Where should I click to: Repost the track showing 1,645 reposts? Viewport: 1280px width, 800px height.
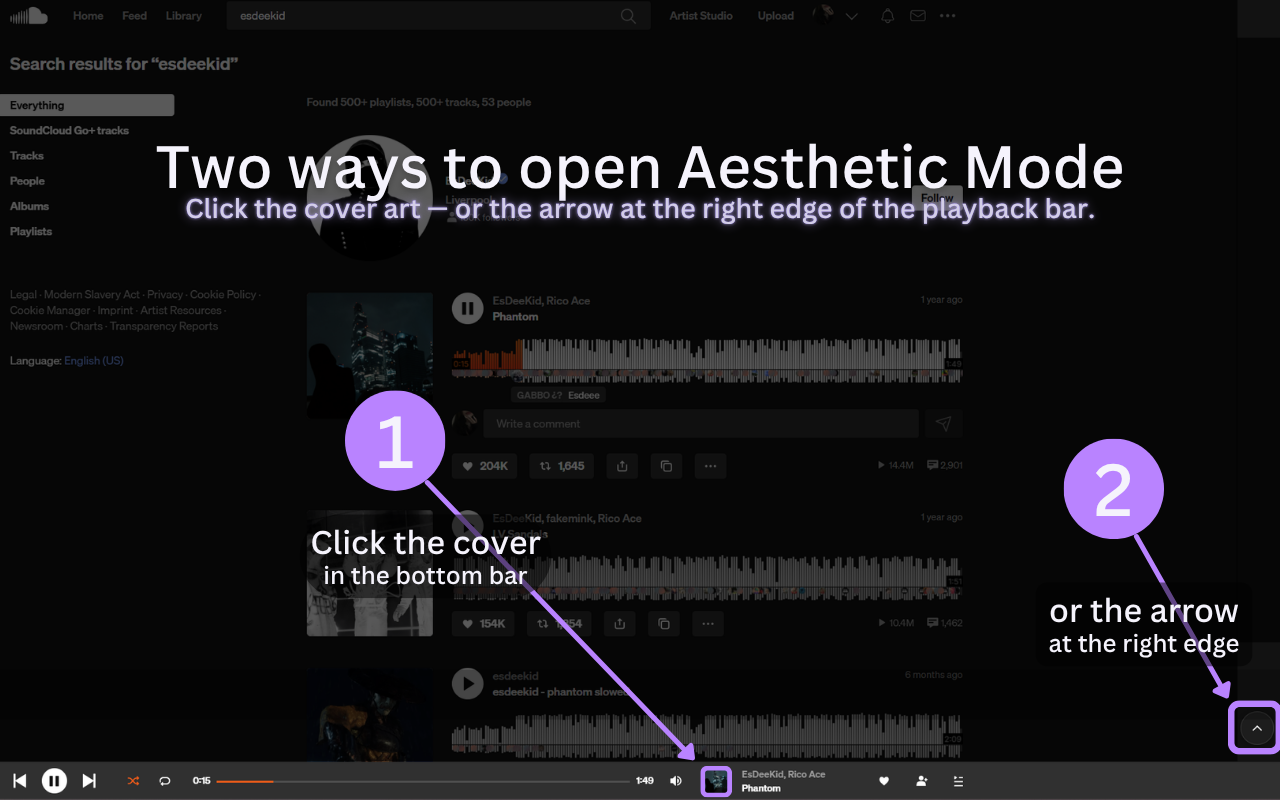click(561, 466)
